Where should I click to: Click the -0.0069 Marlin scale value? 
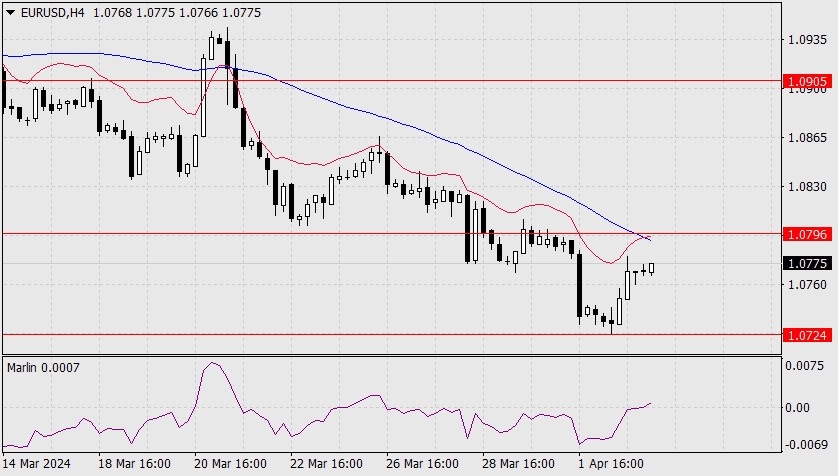point(804,444)
